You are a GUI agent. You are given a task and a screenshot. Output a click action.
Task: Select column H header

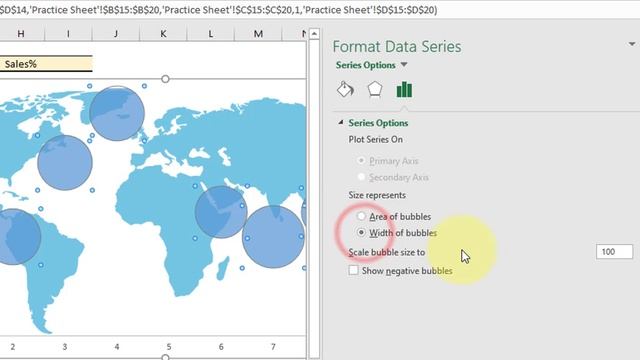tap(21, 34)
